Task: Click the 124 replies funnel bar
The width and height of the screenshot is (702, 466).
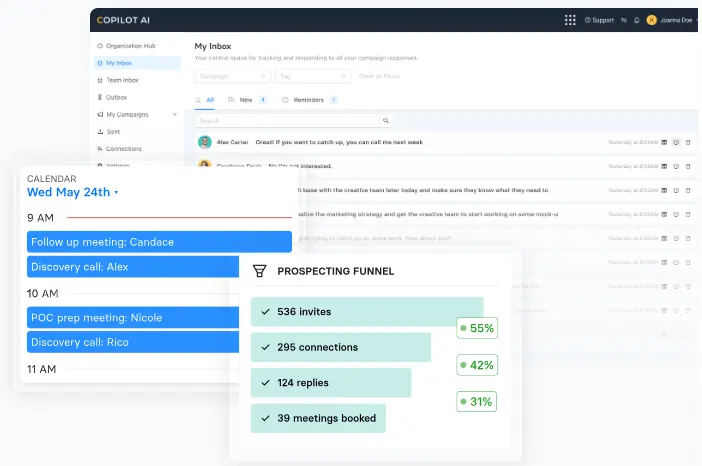Action: point(330,383)
